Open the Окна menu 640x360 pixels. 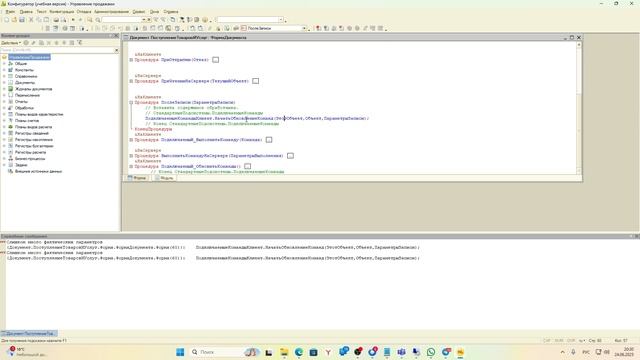point(154,12)
